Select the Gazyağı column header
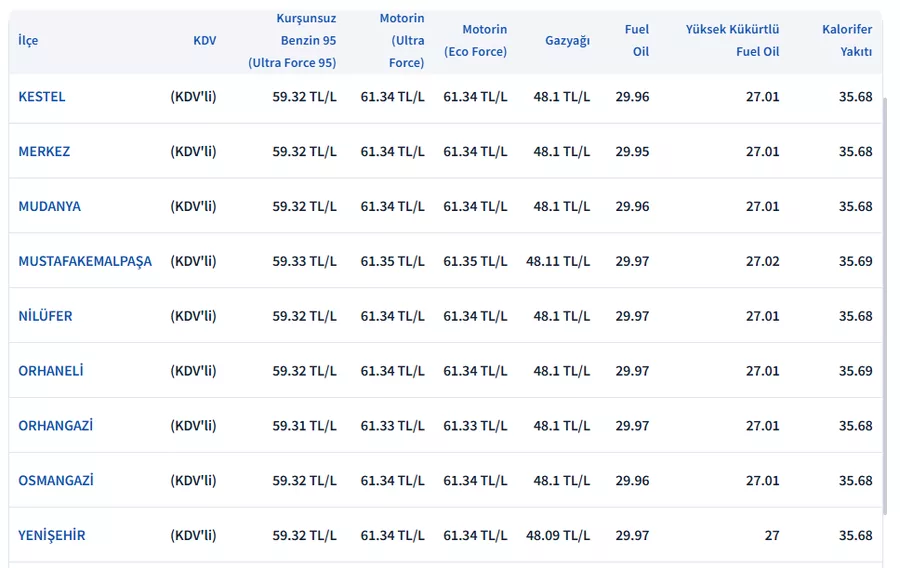 point(567,41)
